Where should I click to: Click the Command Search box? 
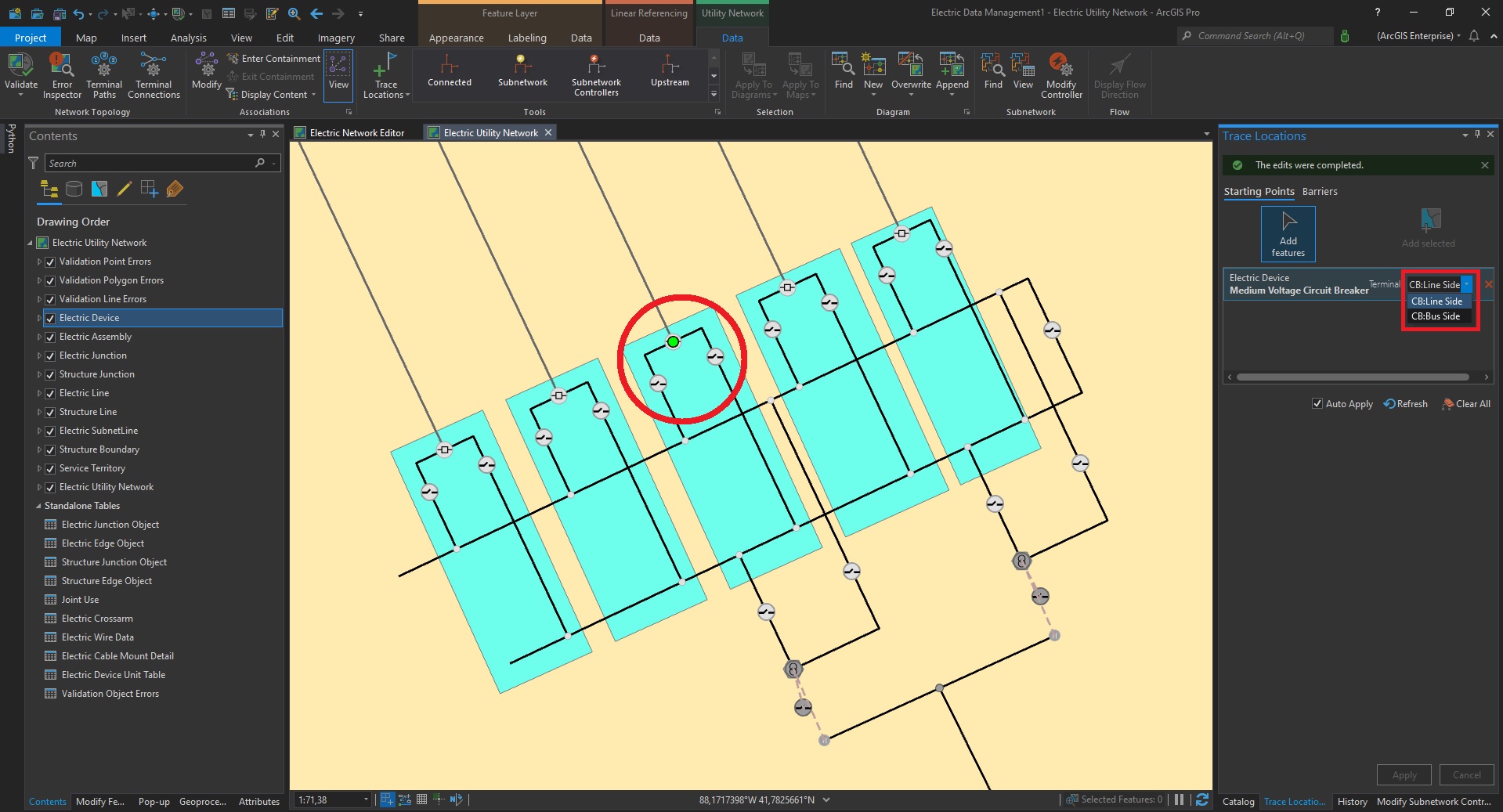pos(1256,36)
